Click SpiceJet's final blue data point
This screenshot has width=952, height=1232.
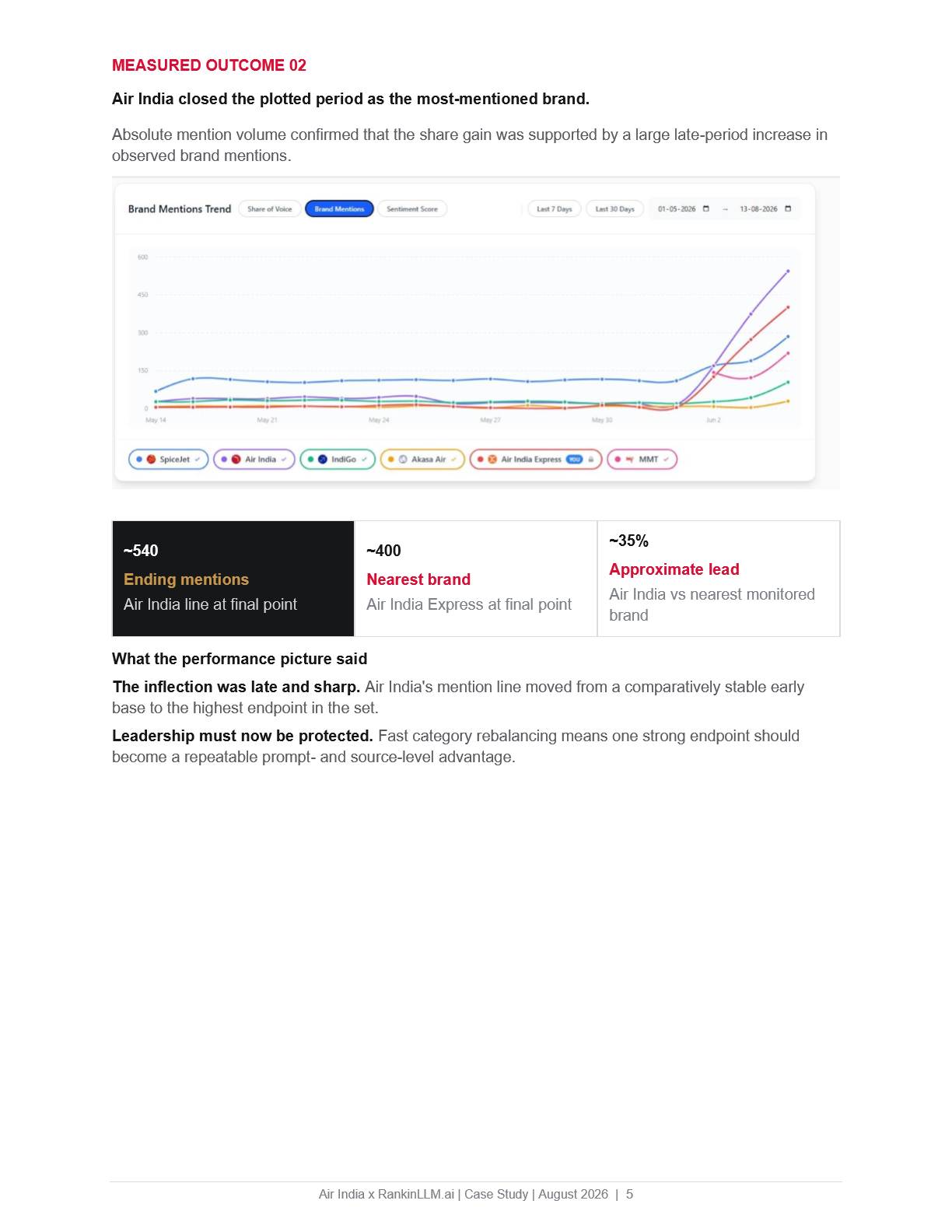788,337
